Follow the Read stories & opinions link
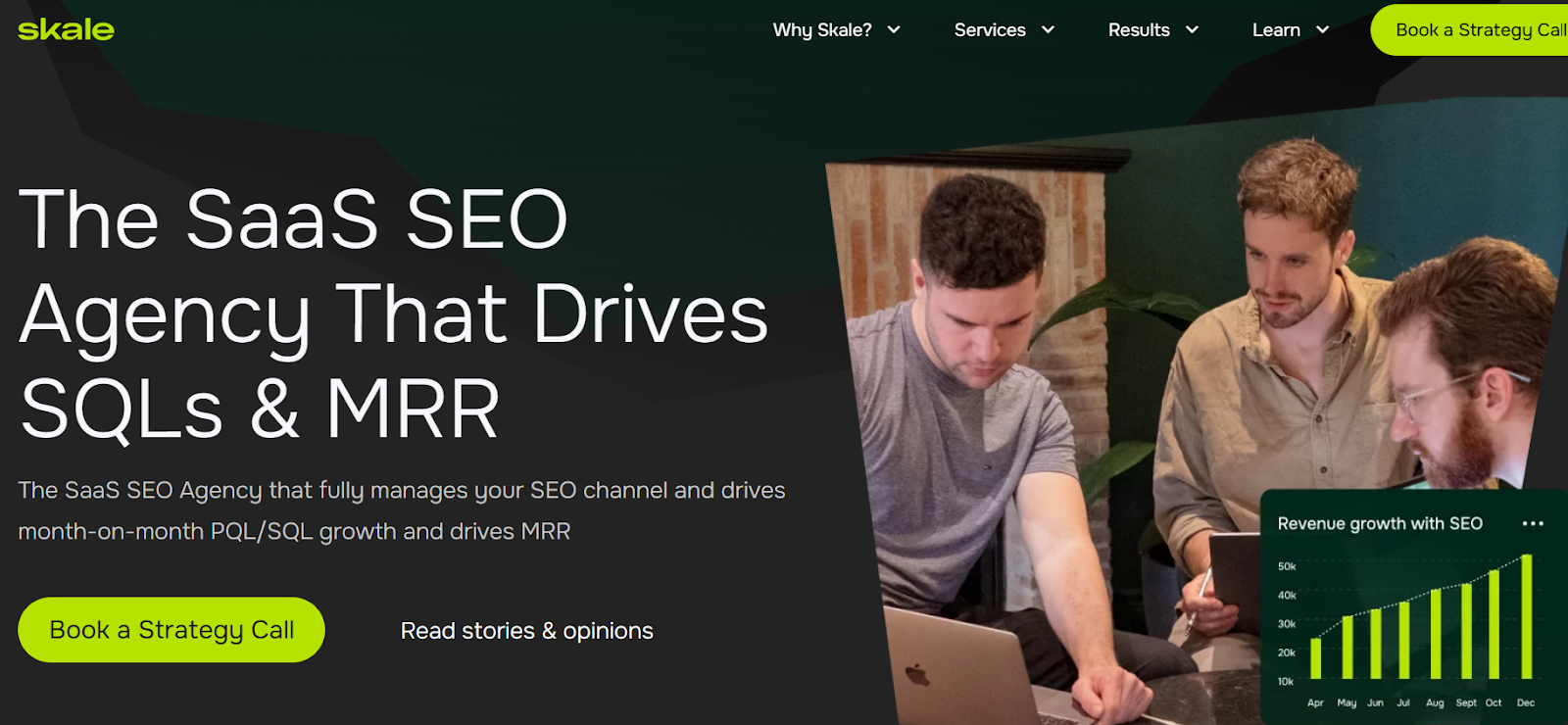 click(526, 631)
